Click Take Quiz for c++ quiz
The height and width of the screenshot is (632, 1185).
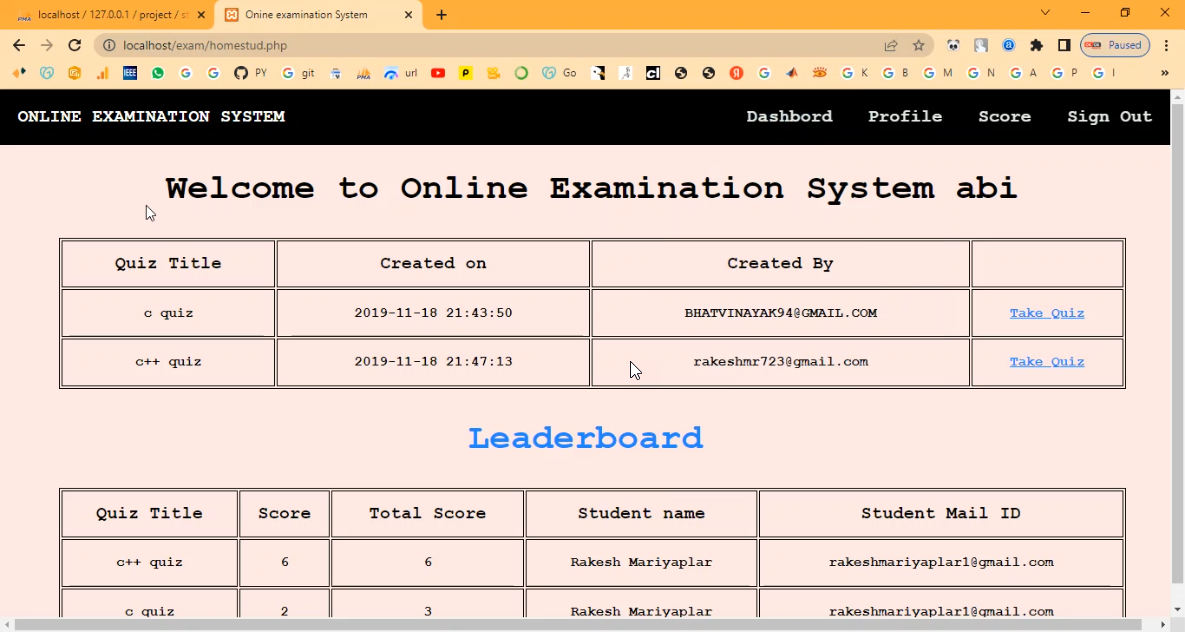point(1046,362)
